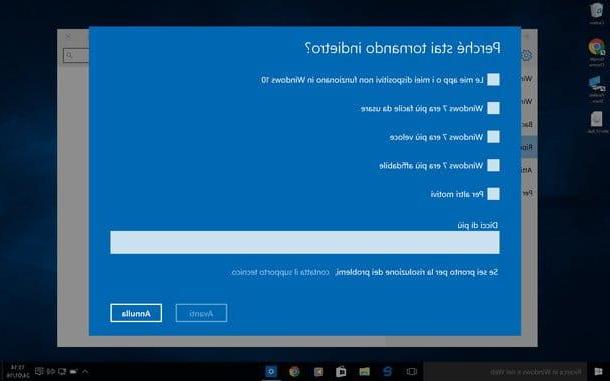Open Task View from the taskbar
Screen dimensions: 610x381
pos(411,372)
